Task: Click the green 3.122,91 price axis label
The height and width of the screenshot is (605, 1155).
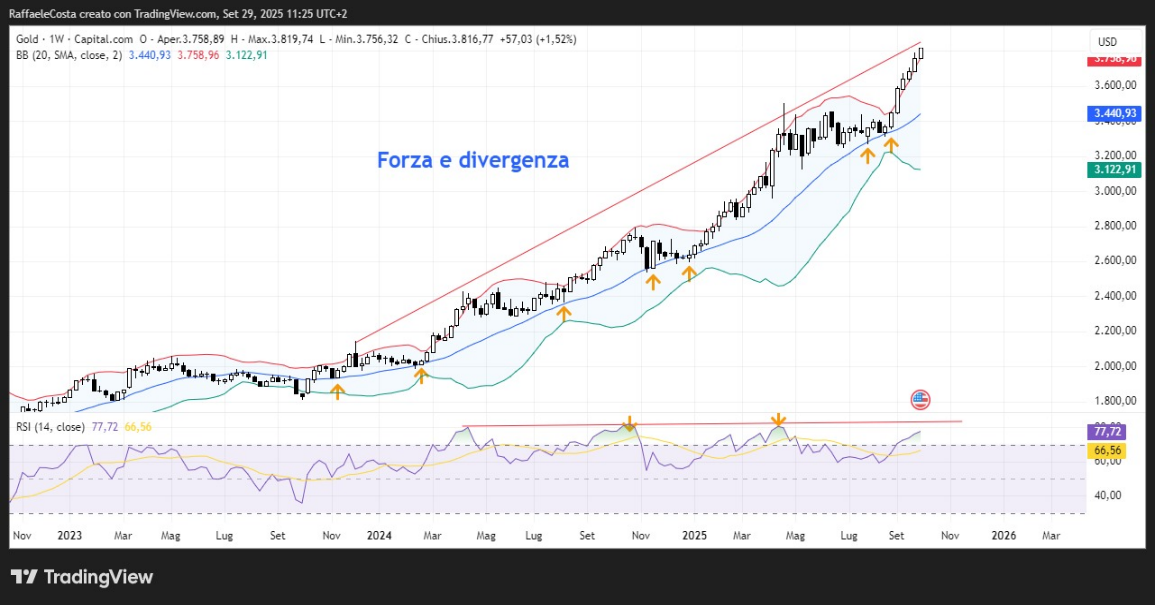Action: [x=1115, y=170]
